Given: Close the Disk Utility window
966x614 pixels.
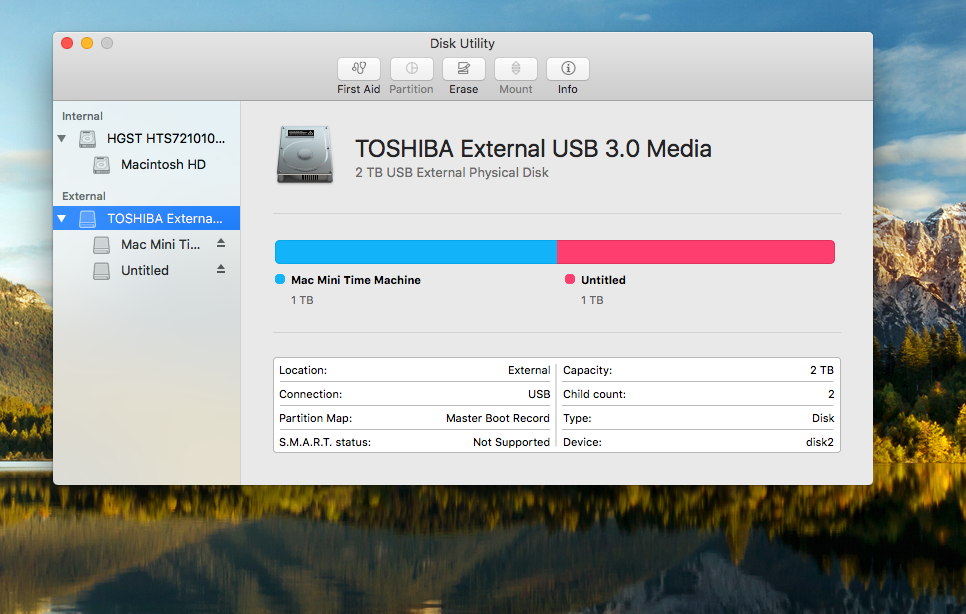Looking at the screenshot, I should click(x=67, y=43).
